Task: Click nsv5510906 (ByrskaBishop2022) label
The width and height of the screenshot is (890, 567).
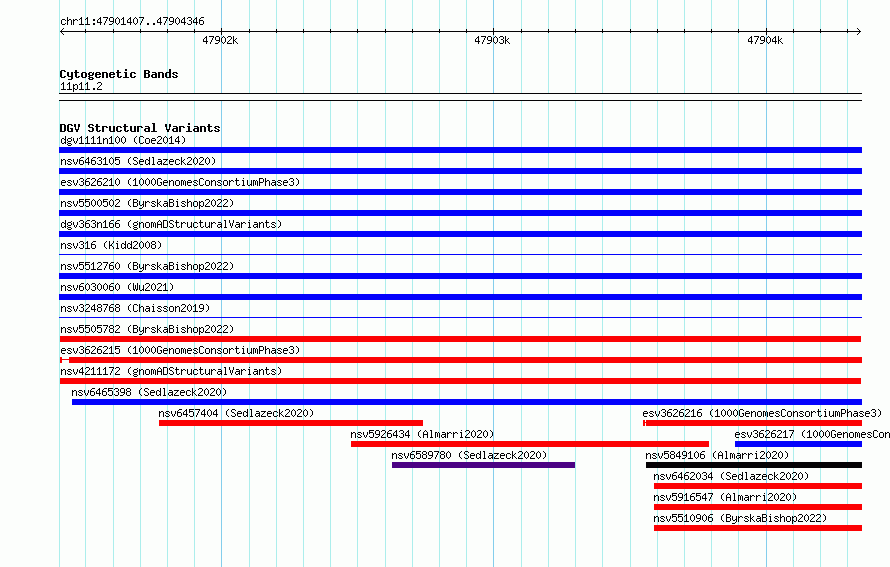Action: 740,518
